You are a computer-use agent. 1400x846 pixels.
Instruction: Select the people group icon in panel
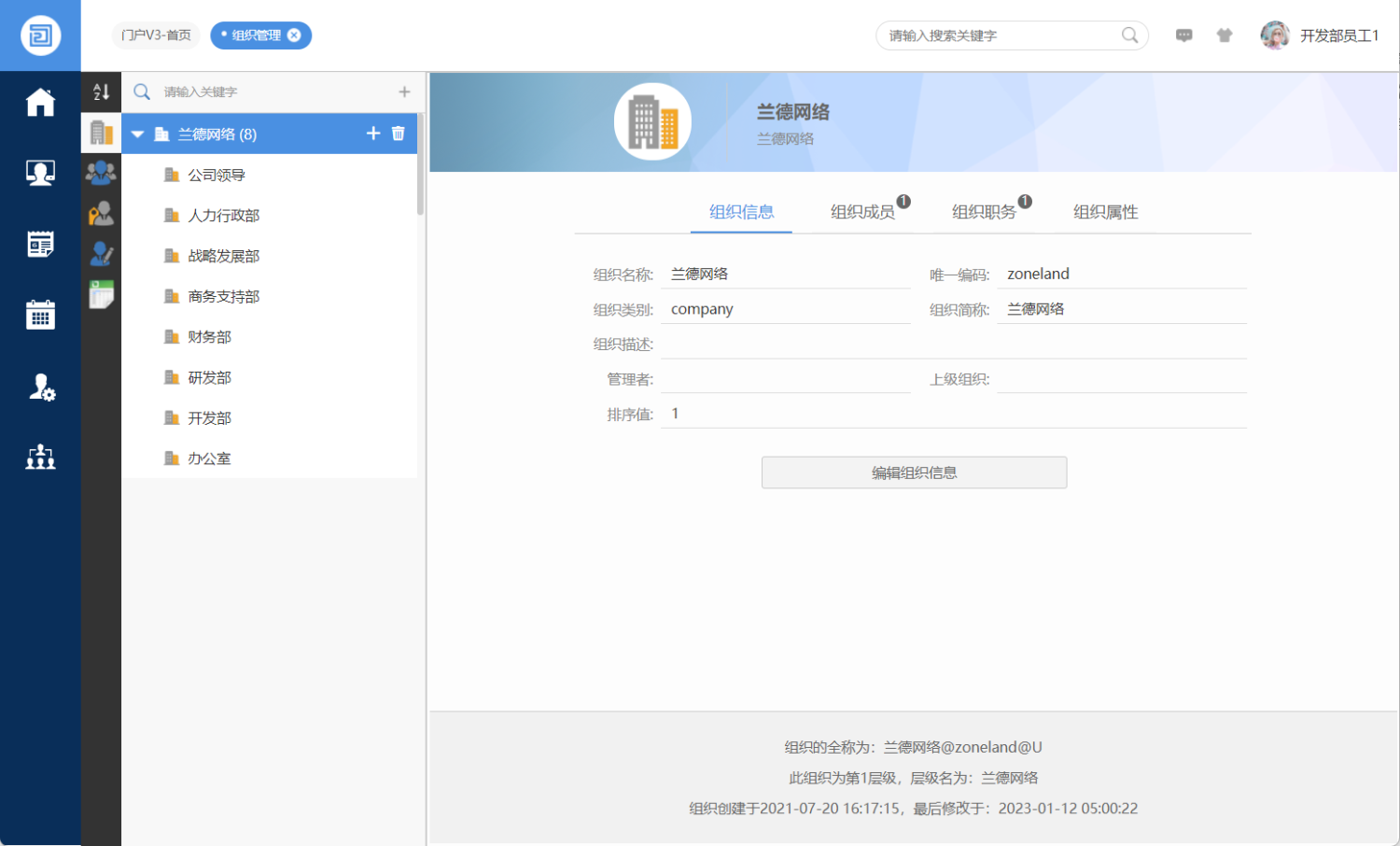click(101, 172)
